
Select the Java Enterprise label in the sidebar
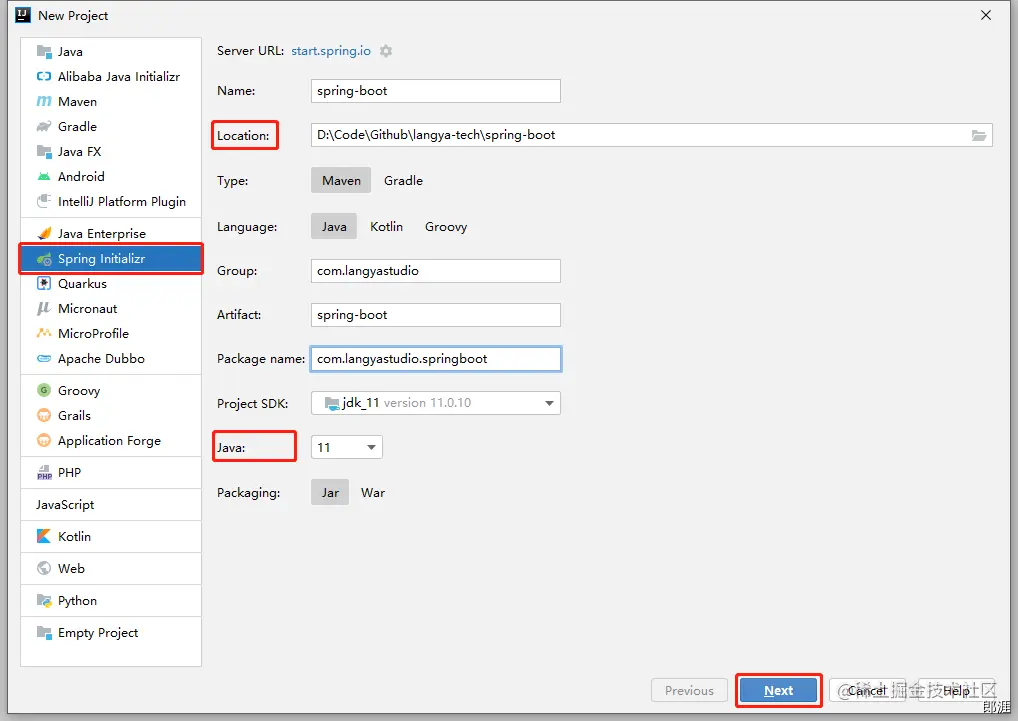coord(102,234)
